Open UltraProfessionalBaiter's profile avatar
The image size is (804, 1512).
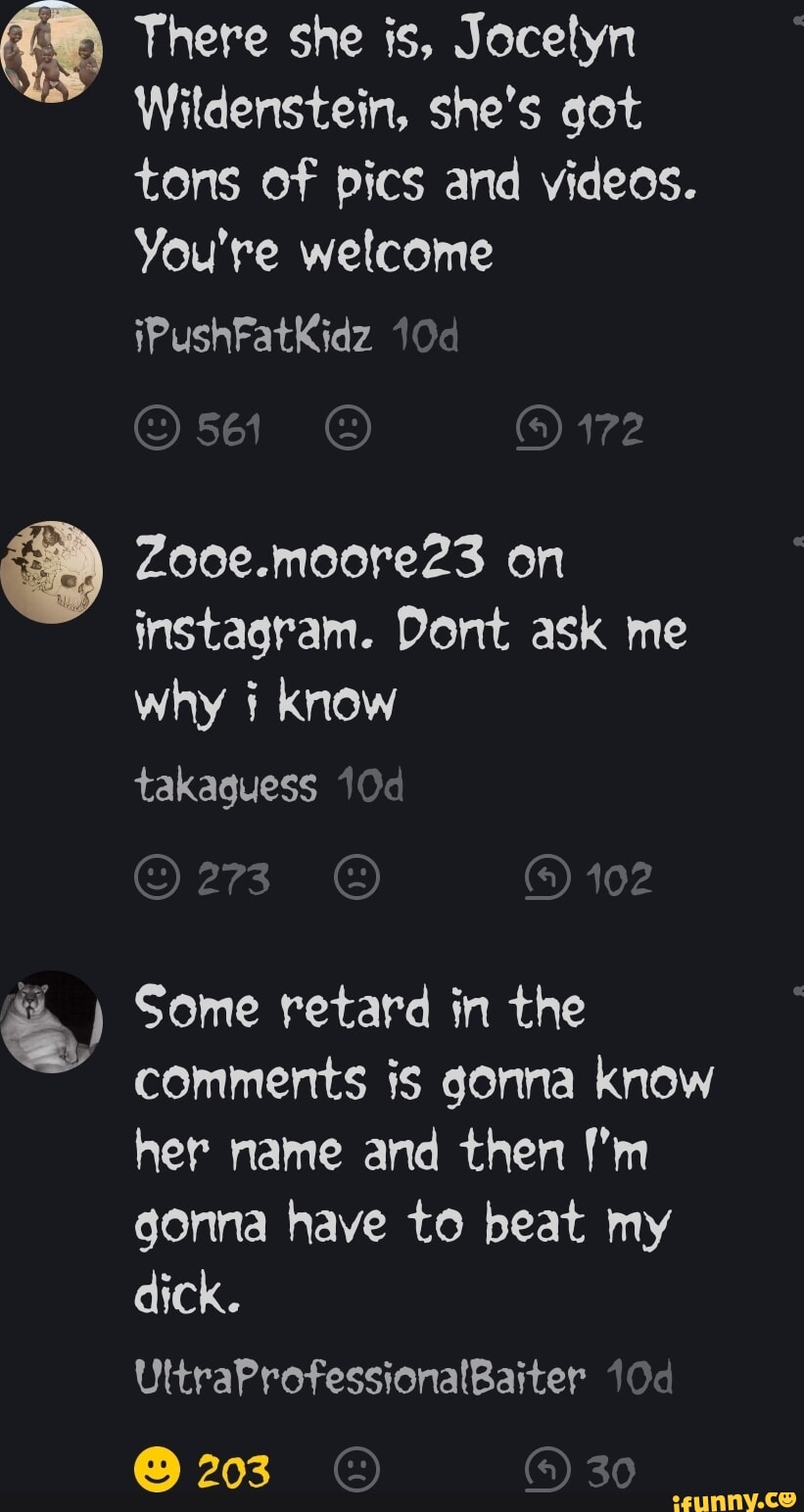[51, 1021]
